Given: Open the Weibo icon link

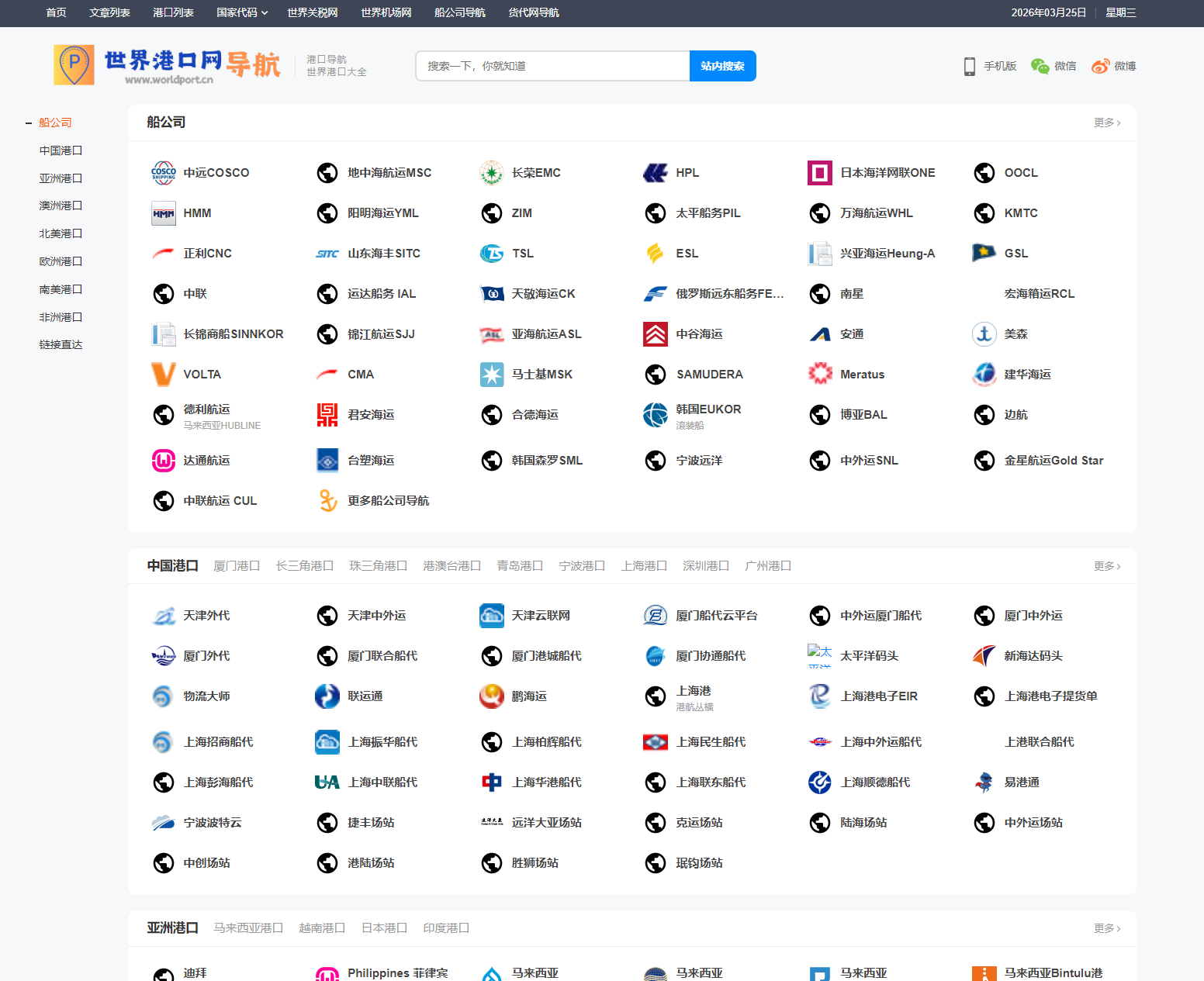Looking at the screenshot, I should [1100, 67].
